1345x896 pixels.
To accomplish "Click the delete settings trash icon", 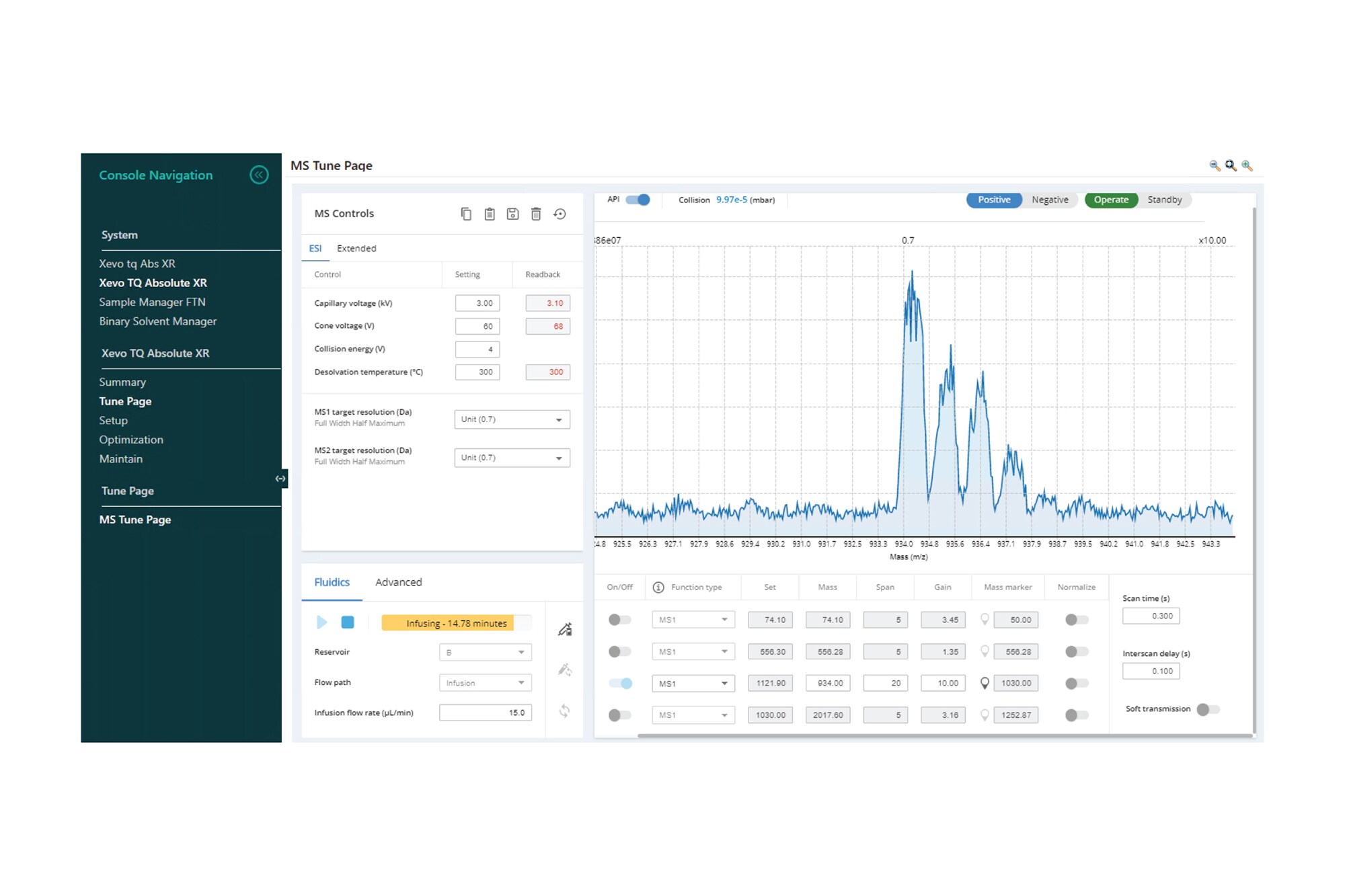I will (536, 214).
